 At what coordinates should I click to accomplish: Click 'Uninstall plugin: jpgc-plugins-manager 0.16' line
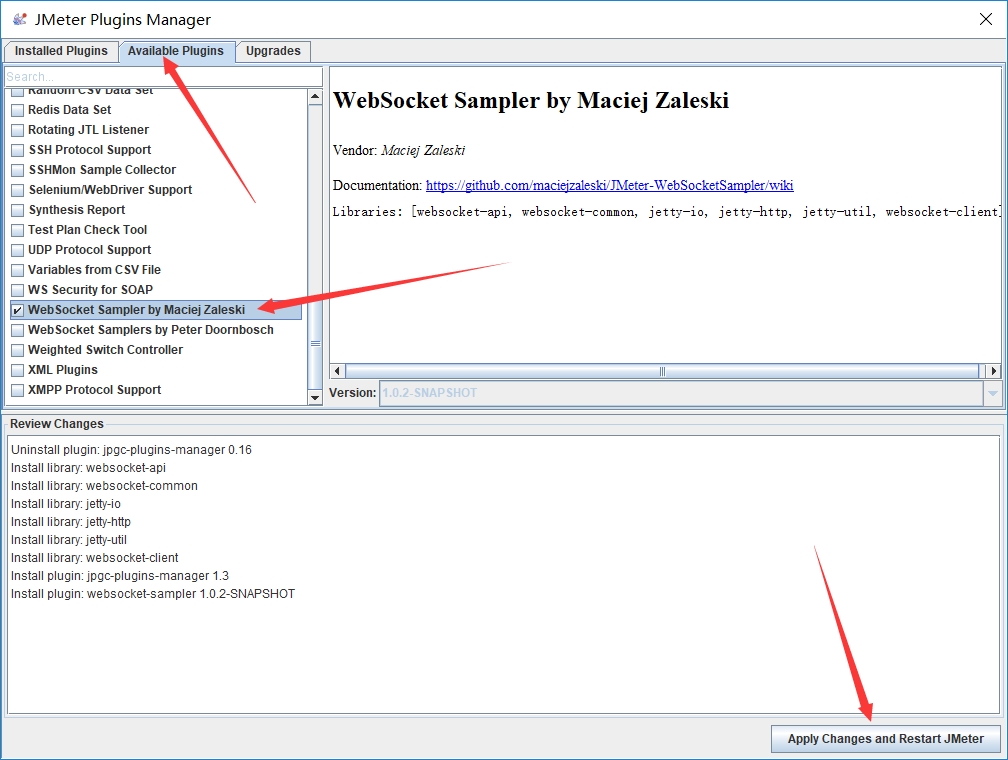coord(131,450)
